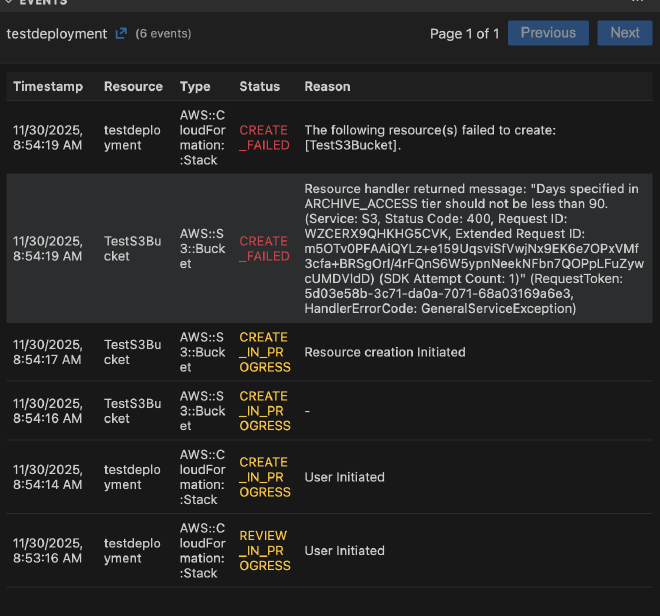The height and width of the screenshot is (616, 660).
Task: Select the testdeployment stack name title
Action: pos(57,34)
